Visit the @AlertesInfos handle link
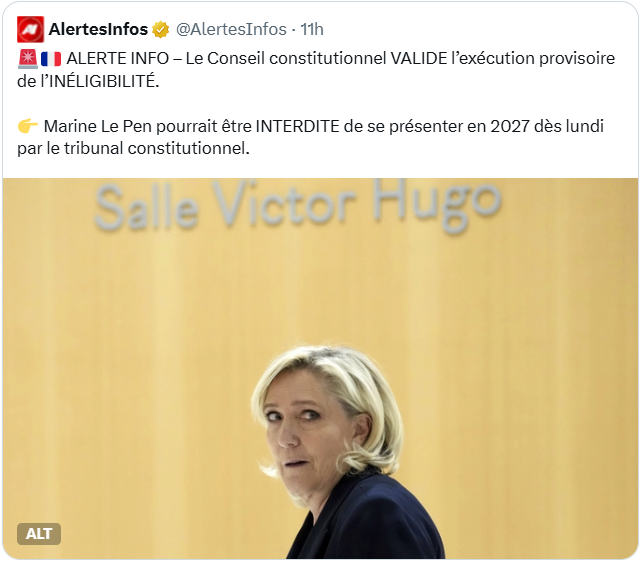This screenshot has height=561, width=644. point(231,30)
